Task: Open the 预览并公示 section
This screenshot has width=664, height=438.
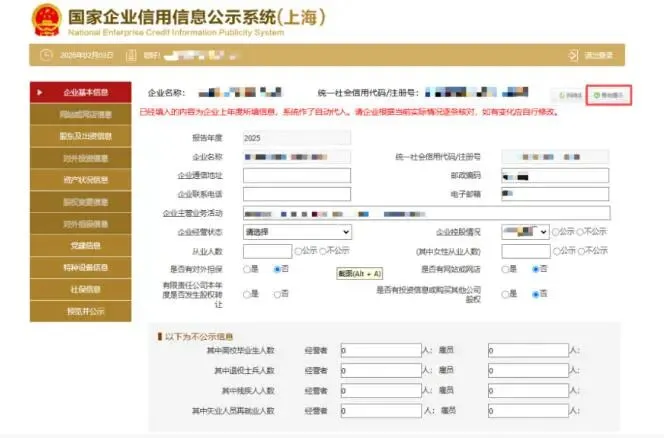Action: 80,311
